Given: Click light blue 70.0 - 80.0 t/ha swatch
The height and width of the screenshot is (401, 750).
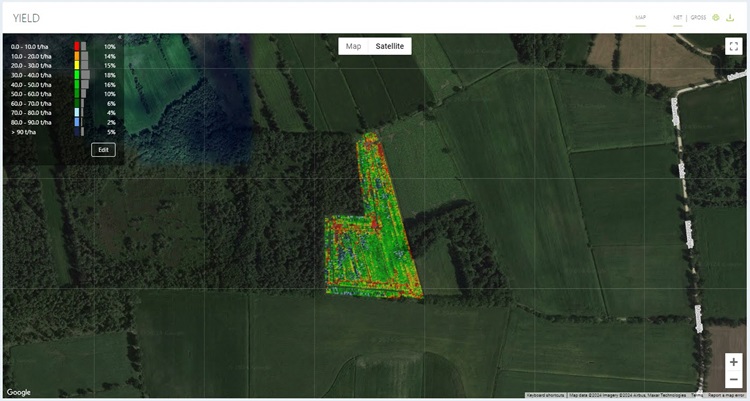Looking at the screenshot, I should [x=77, y=112].
